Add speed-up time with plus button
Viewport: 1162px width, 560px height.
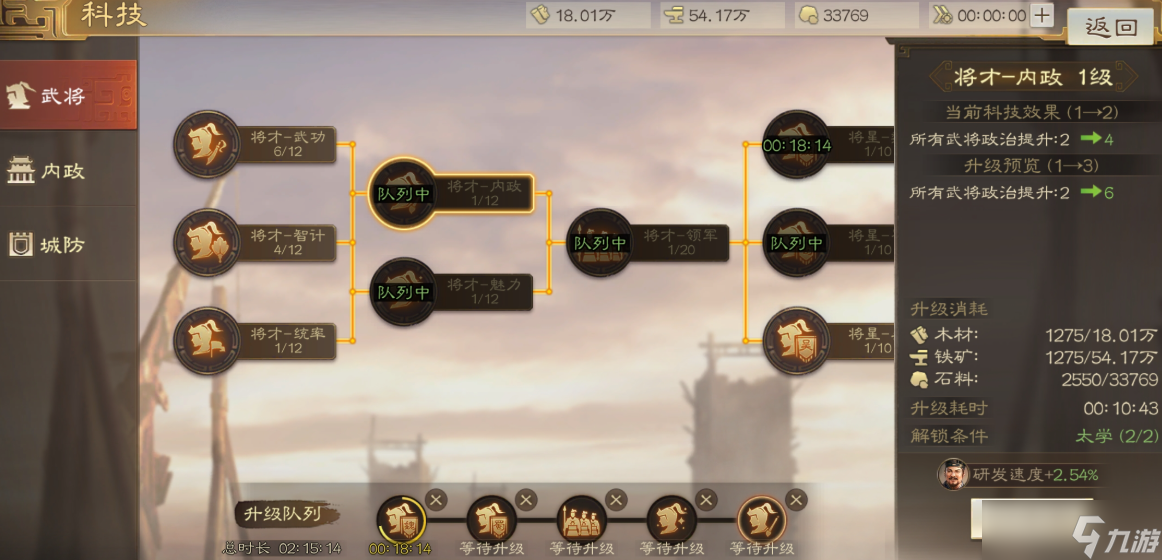1042,16
